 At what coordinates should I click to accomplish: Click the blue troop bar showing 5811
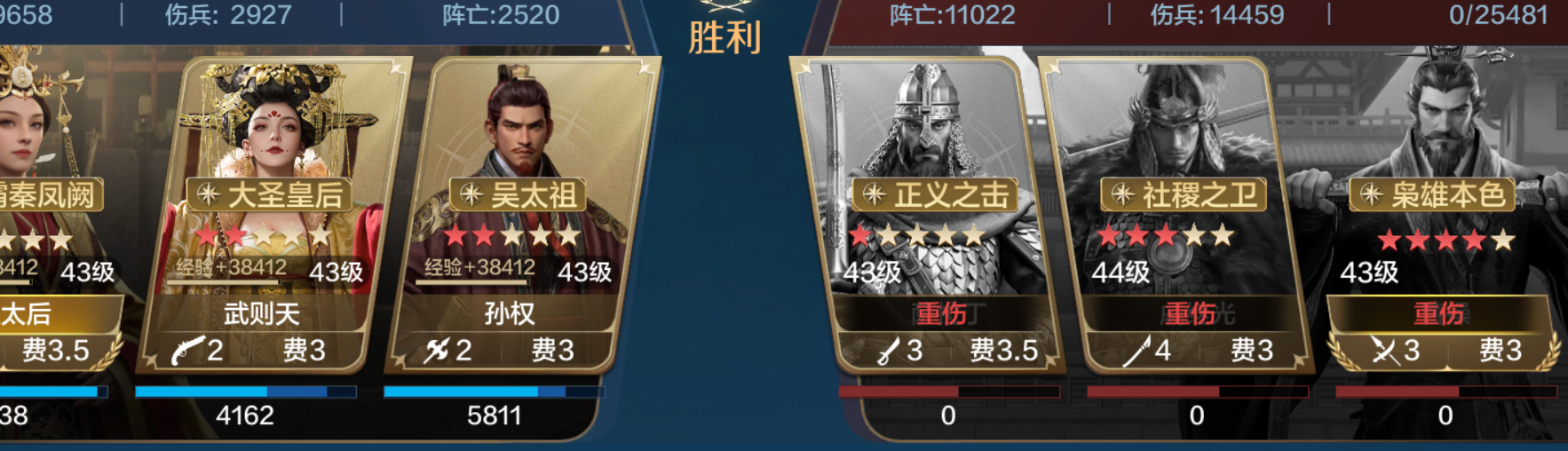[x=494, y=392]
